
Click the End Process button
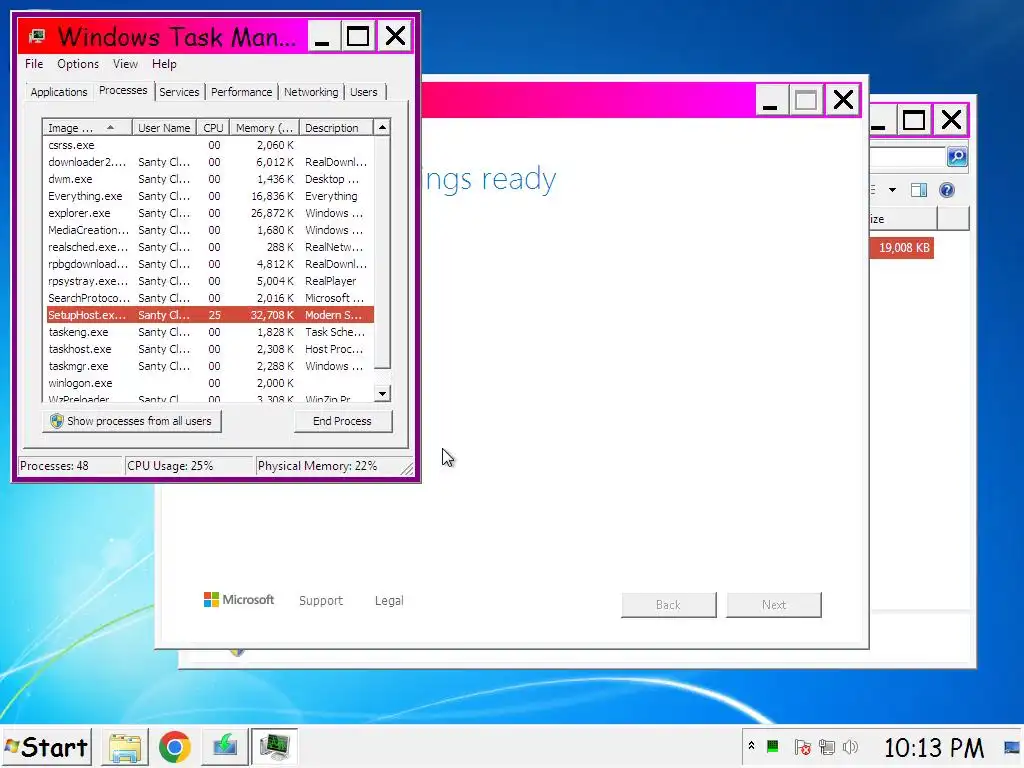[x=342, y=421]
